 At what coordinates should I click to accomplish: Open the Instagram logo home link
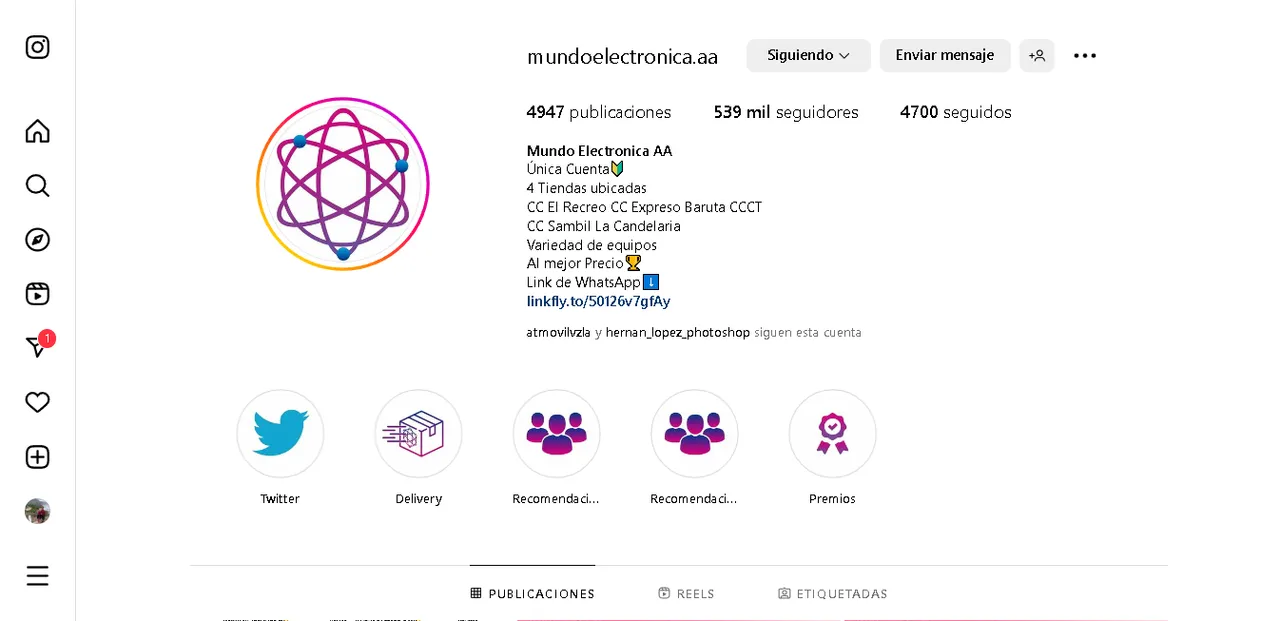coord(37,47)
